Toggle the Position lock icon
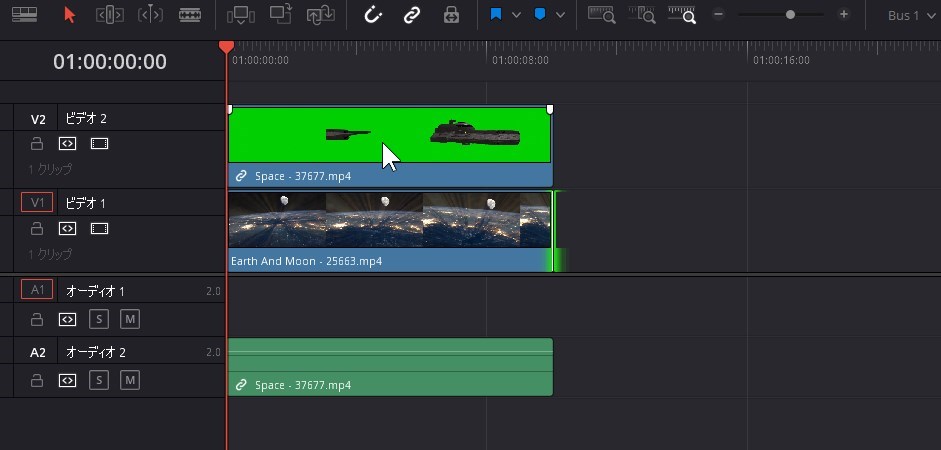The height and width of the screenshot is (450, 941). pos(451,15)
